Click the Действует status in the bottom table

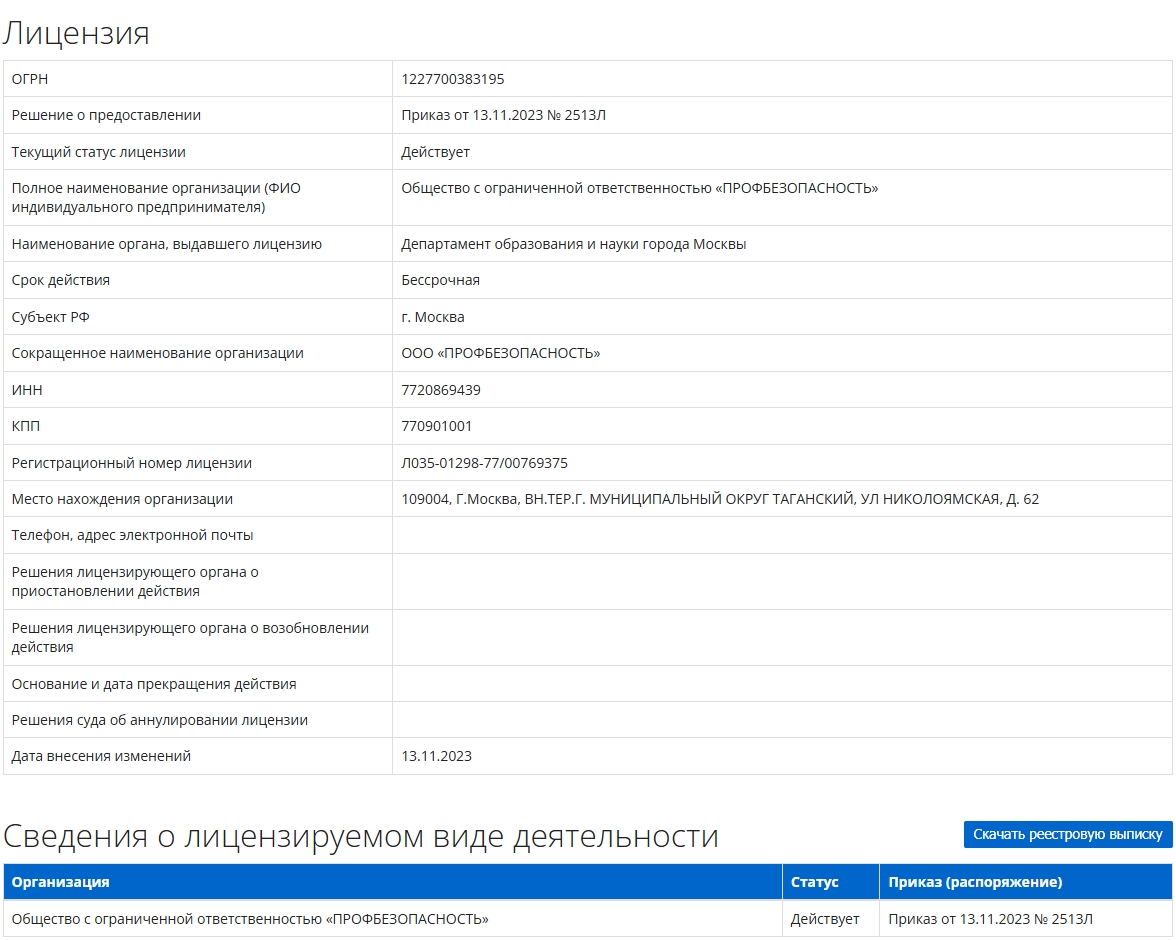pos(825,919)
